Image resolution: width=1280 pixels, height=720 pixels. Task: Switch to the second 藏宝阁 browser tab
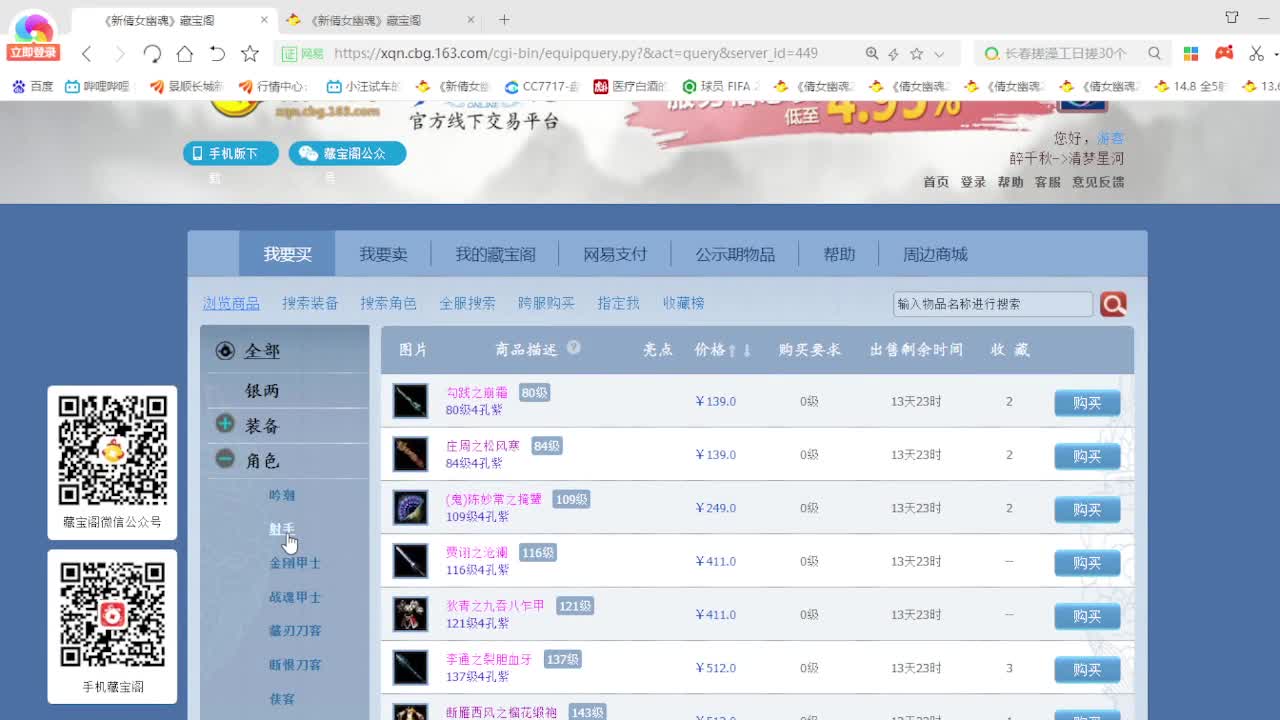pyautogui.click(x=365, y=18)
